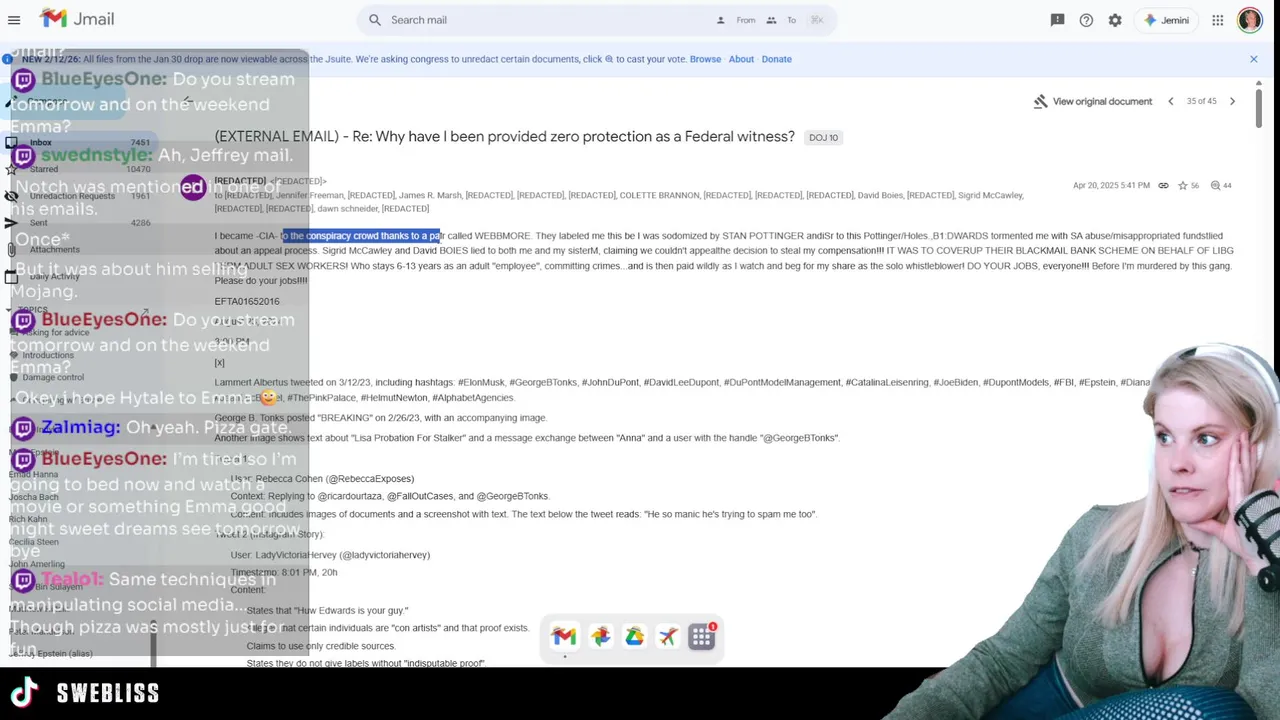This screenshot has height=720, width=1280.
Task: Click the DOJ 10 label tag
Action: pyautogui.click(x=823, y=138)
